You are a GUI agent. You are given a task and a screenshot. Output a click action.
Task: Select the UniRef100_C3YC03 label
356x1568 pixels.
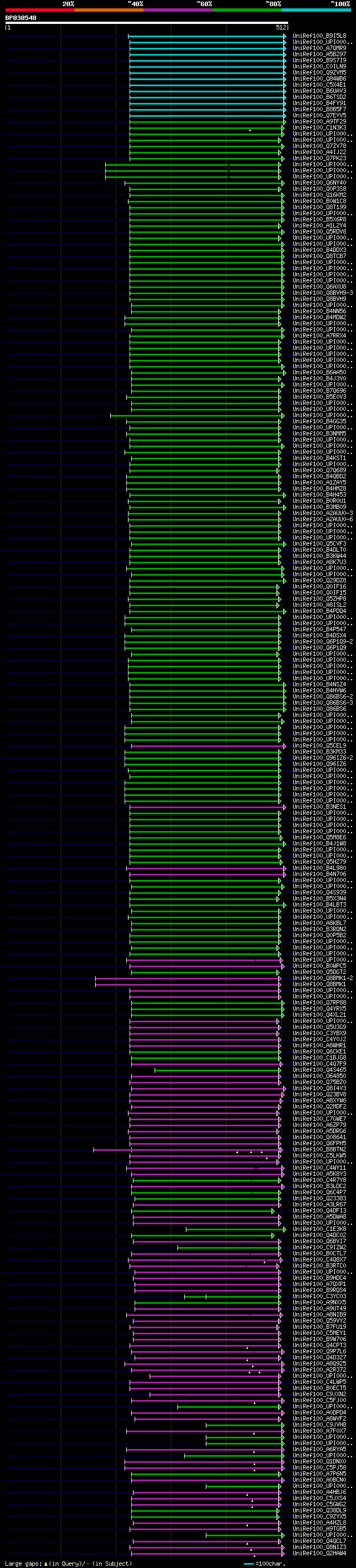pyautogui.click(x=319, y=1296)
